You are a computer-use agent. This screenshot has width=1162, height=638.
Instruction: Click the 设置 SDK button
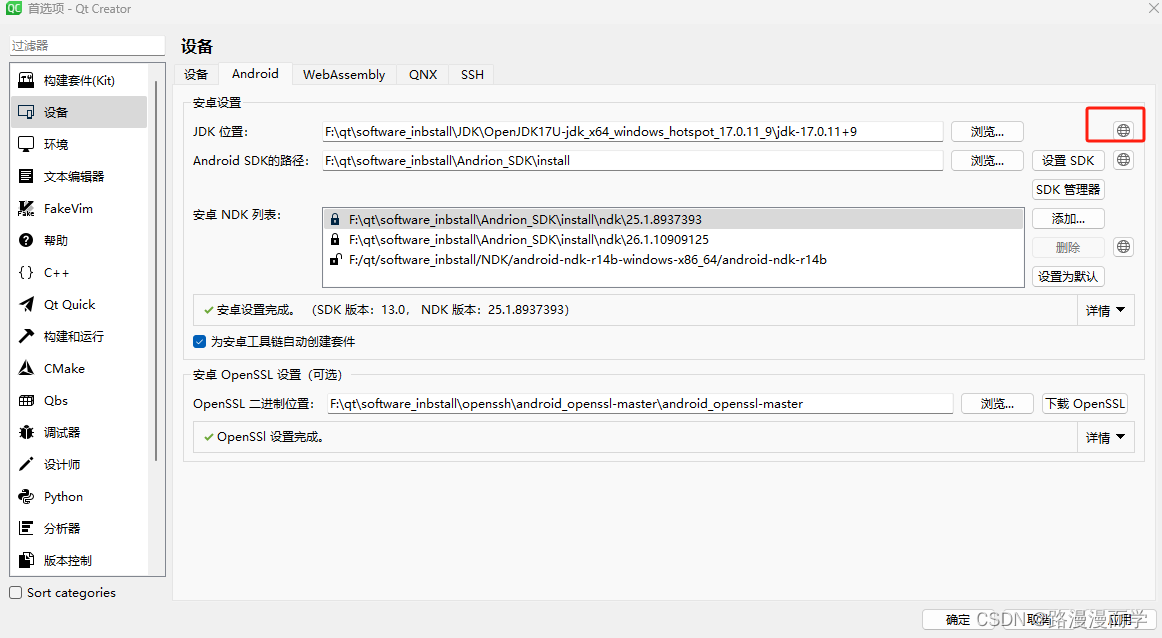click(x=1068, y=160)
